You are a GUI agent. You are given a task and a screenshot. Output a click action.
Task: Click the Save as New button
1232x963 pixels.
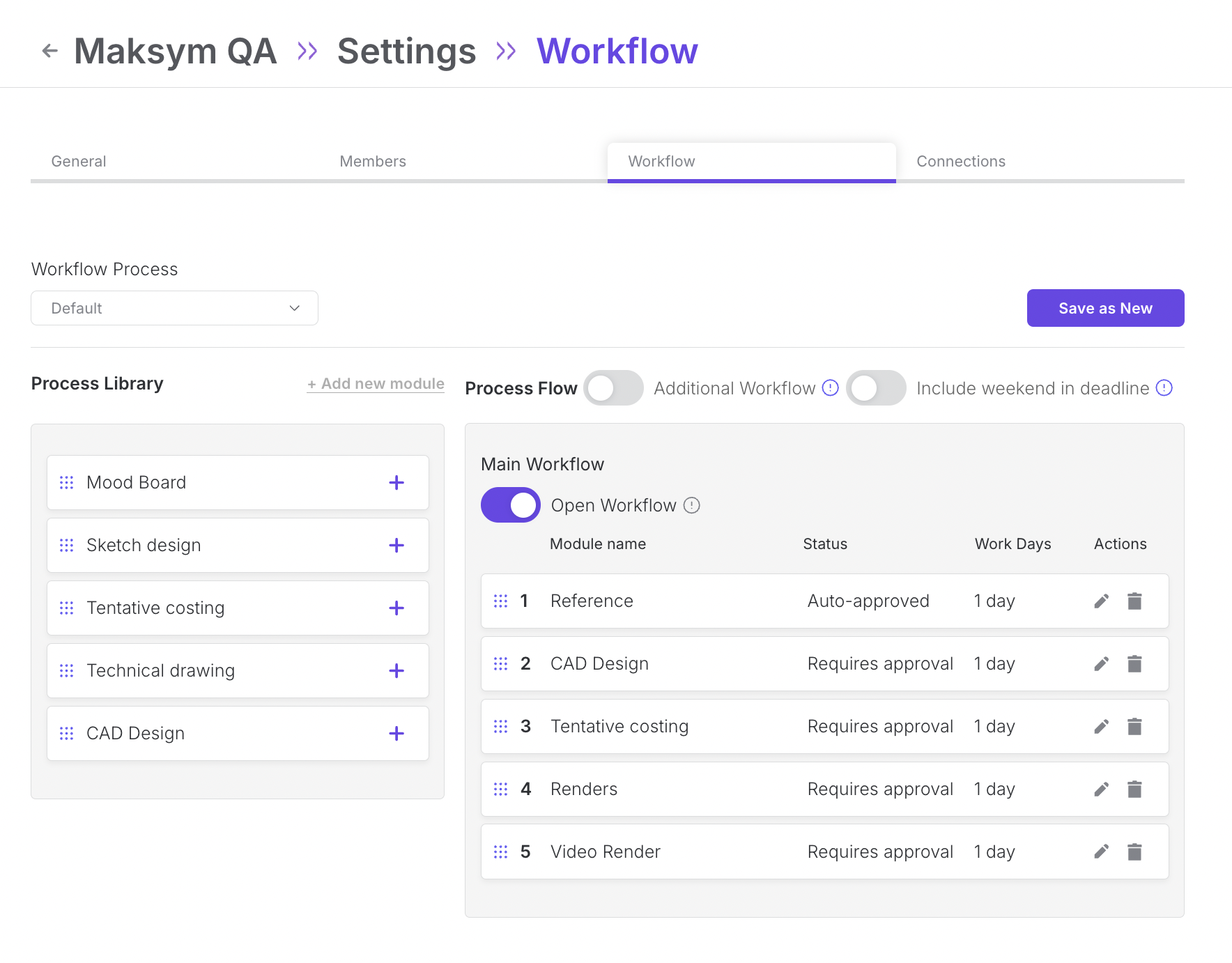coord(1105,309)
